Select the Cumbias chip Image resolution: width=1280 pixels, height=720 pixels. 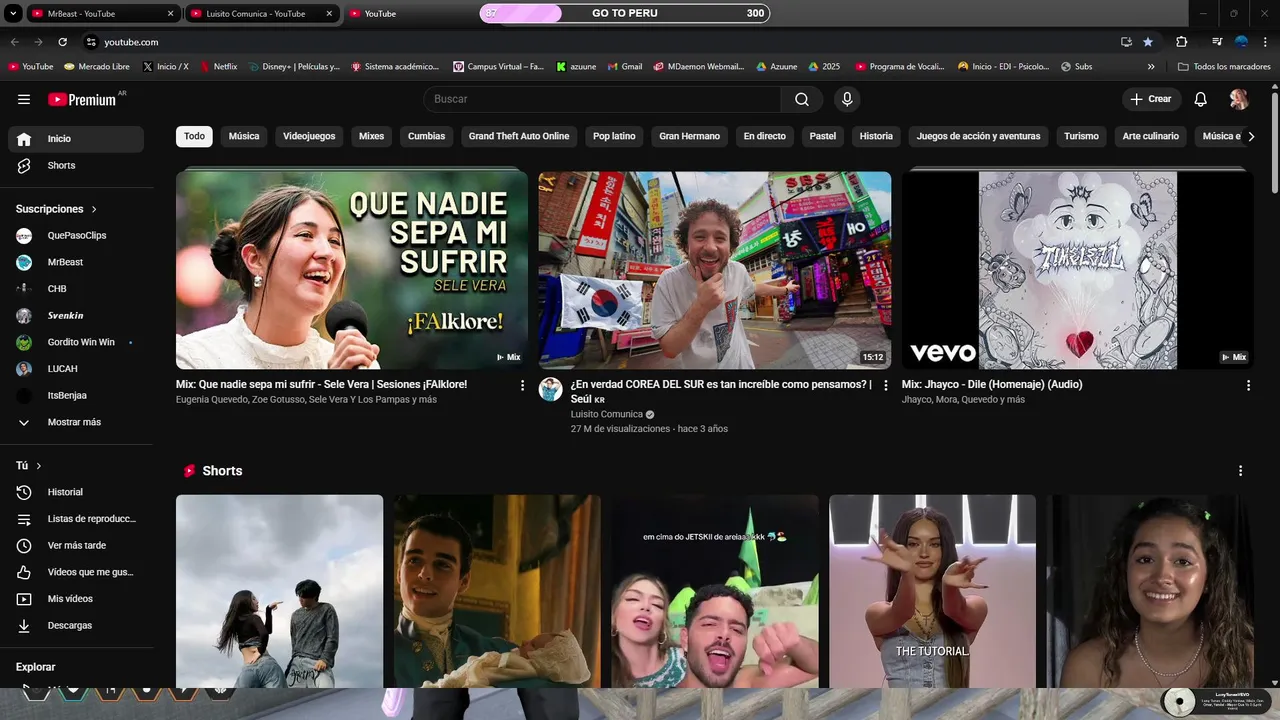[x=426, y=136]
